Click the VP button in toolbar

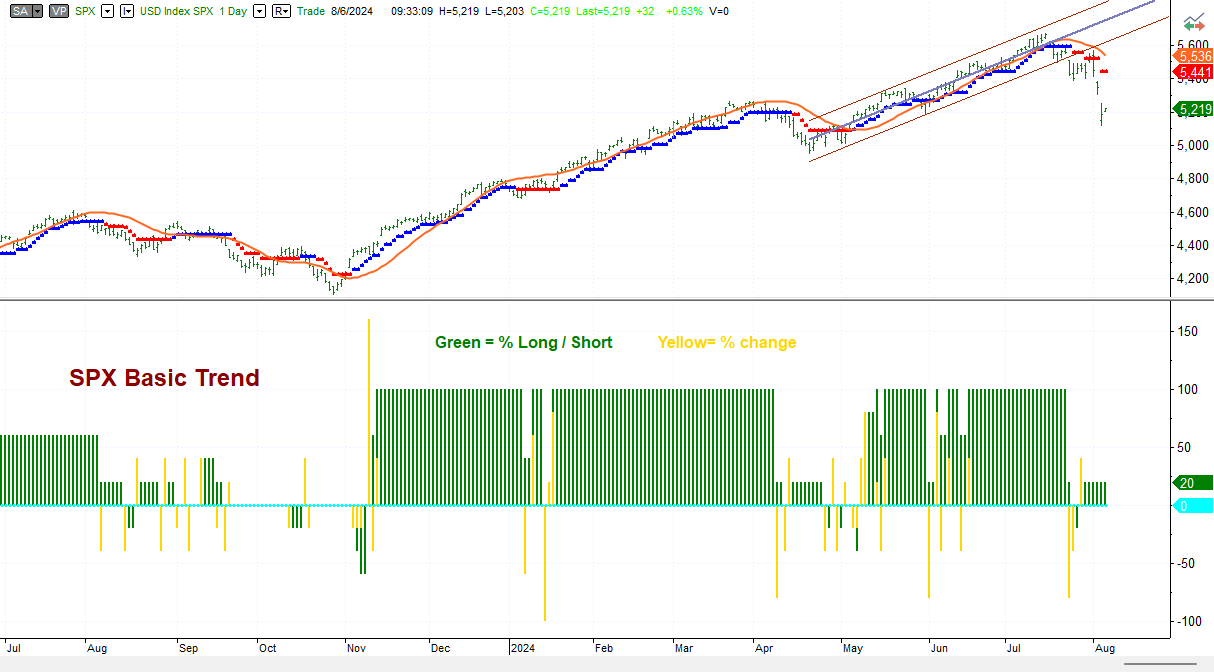[59, 11]
